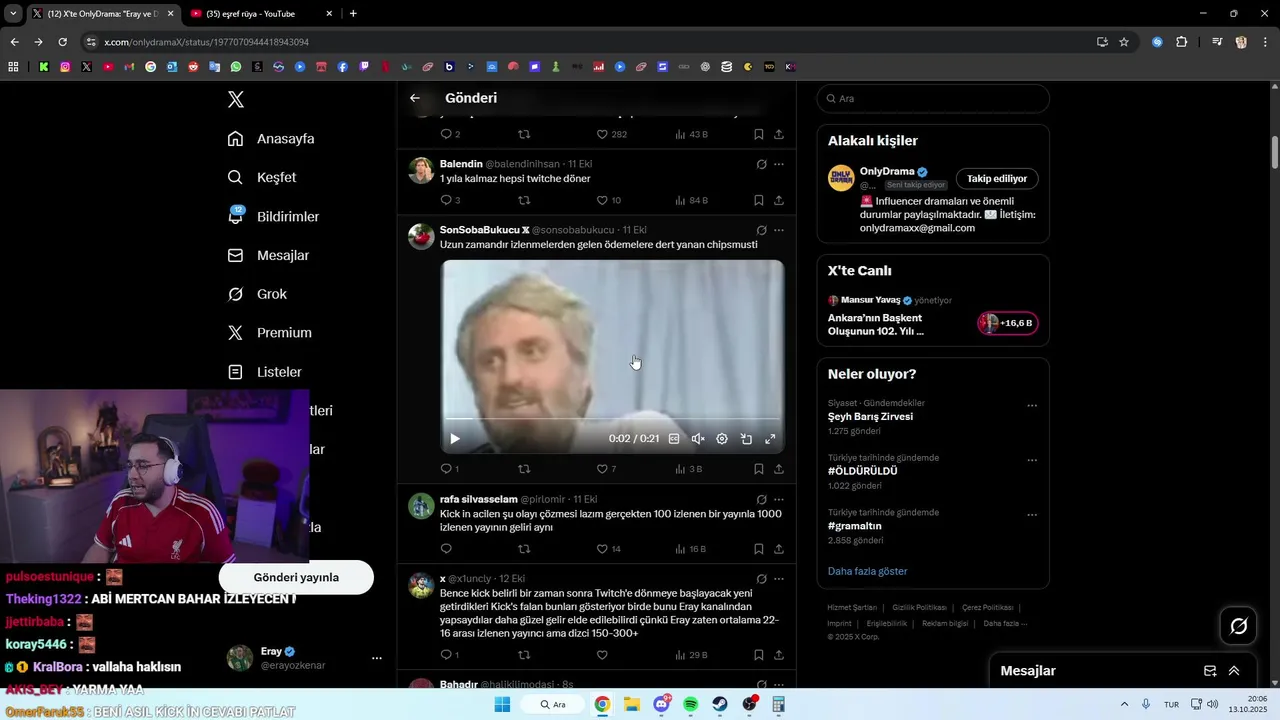Screen dimensions: 1280x720
Task: Click the Ara search field on X
Action: coord(933,98)
